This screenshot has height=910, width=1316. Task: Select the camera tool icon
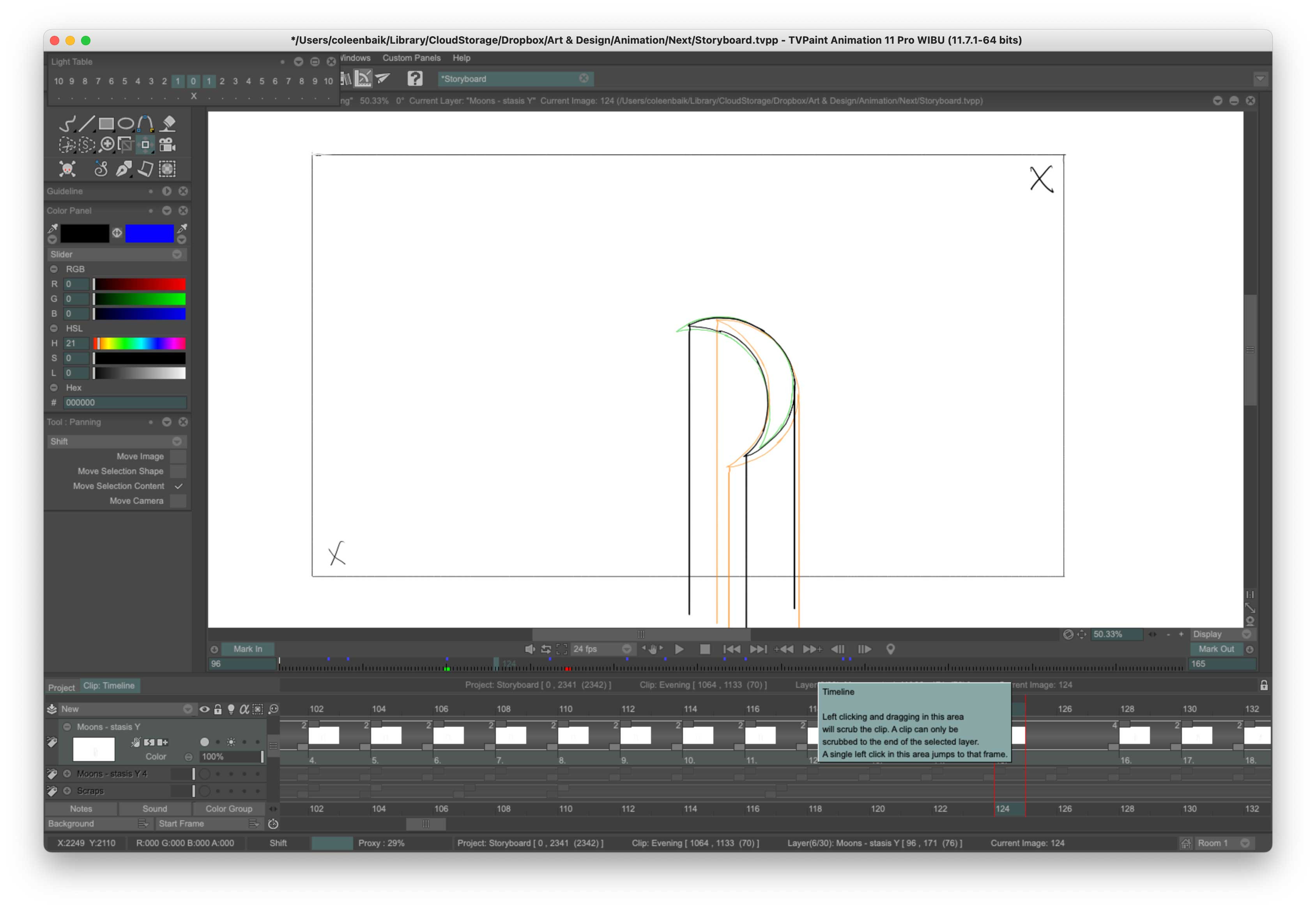[x=167, y=145]
